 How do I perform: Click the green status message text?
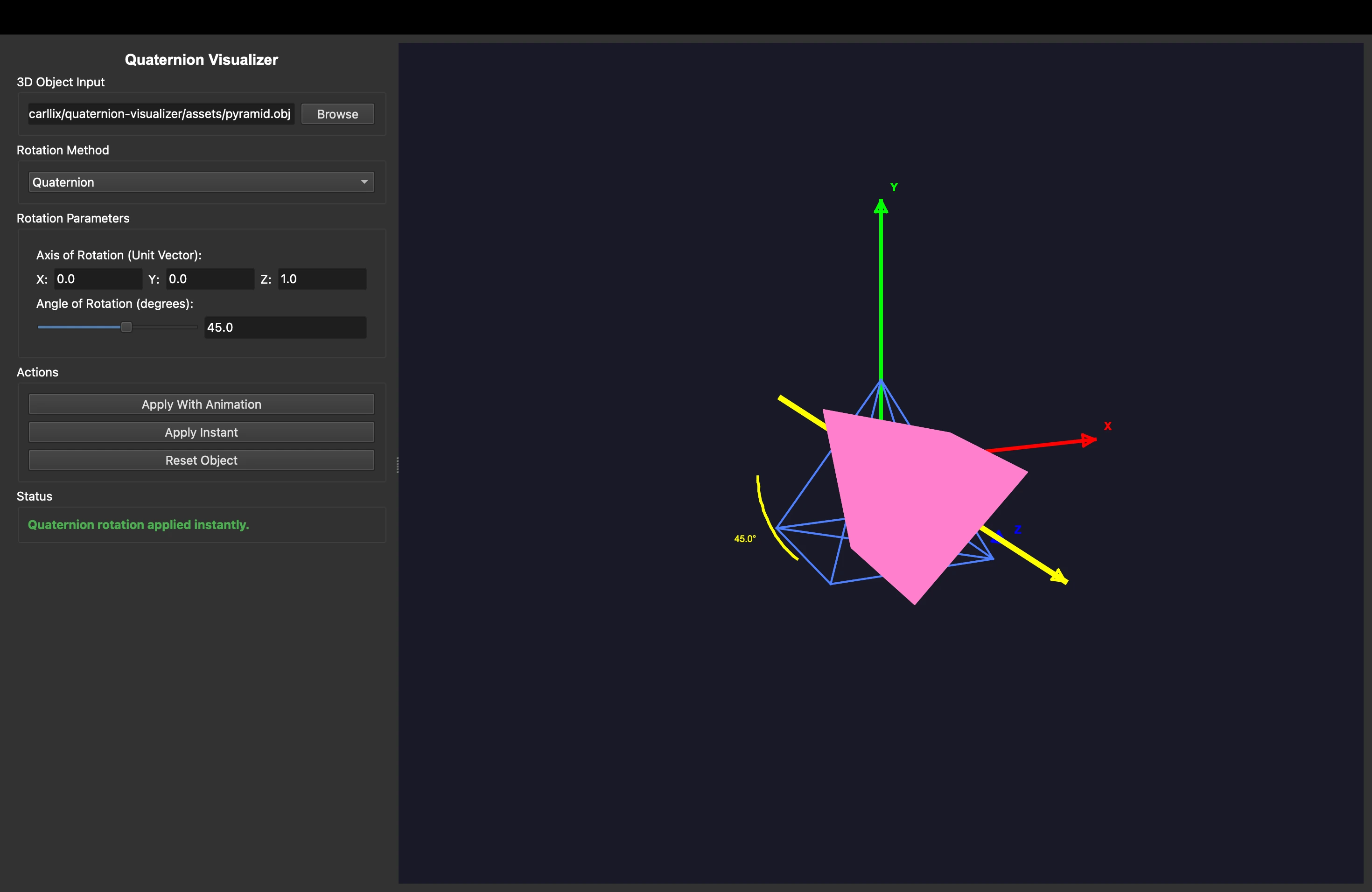pyautogui.click(x=138, y=524)
